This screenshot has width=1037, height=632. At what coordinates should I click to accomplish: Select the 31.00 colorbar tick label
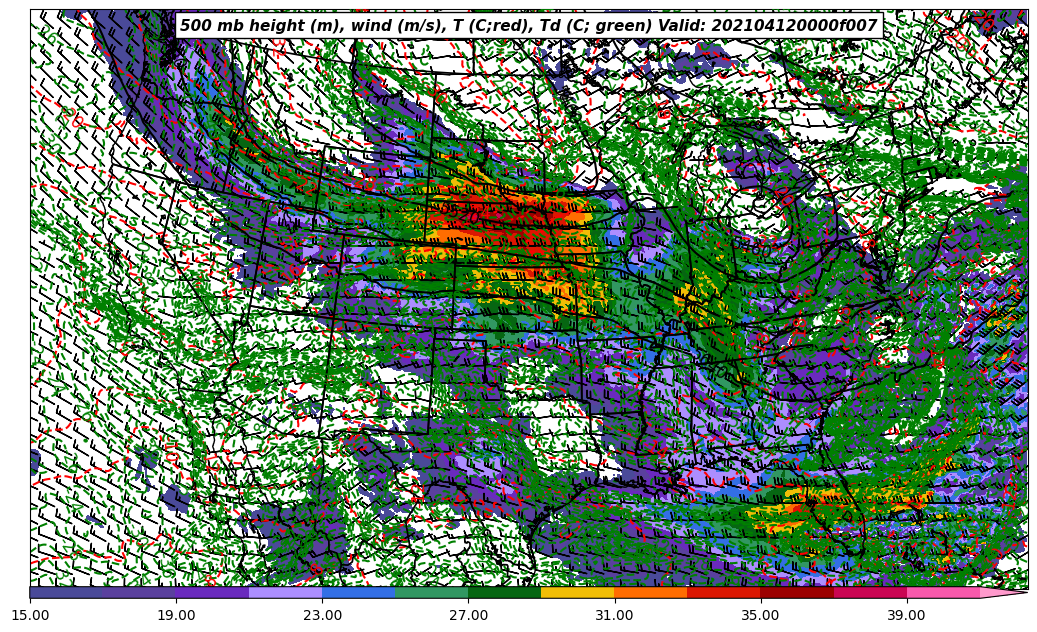615,616
